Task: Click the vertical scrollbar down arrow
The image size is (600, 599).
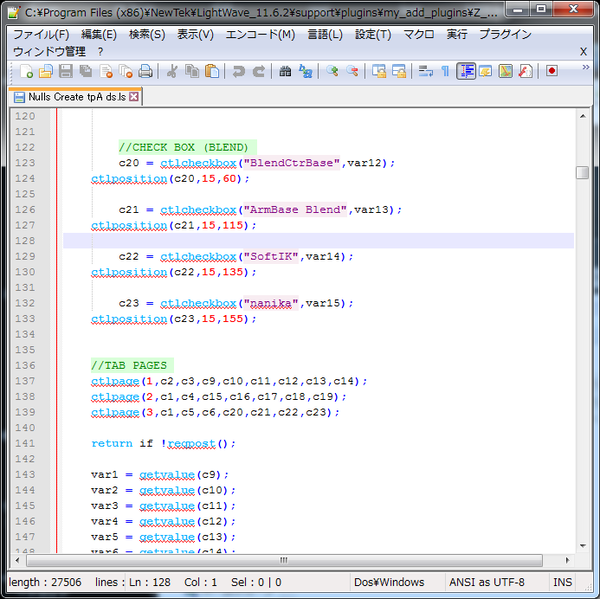Action: pyautogui.click(x=582, y=546)
